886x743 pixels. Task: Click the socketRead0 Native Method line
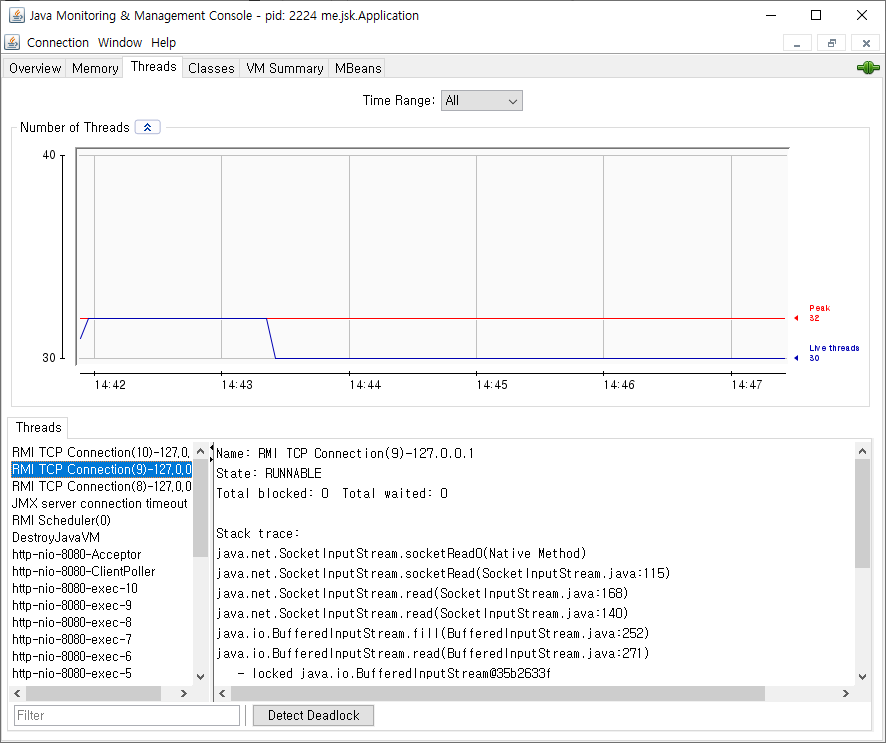(x=401, y=553)
